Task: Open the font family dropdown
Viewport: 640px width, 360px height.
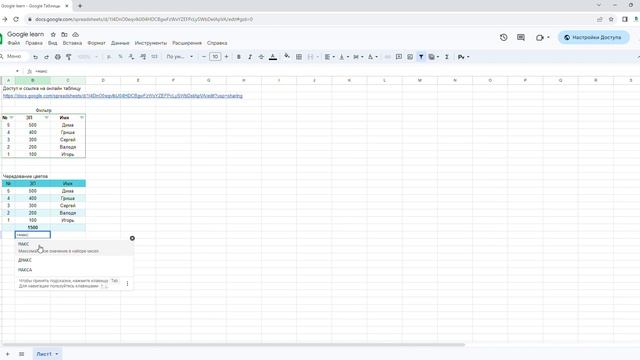Action: (x=180, y=57)
